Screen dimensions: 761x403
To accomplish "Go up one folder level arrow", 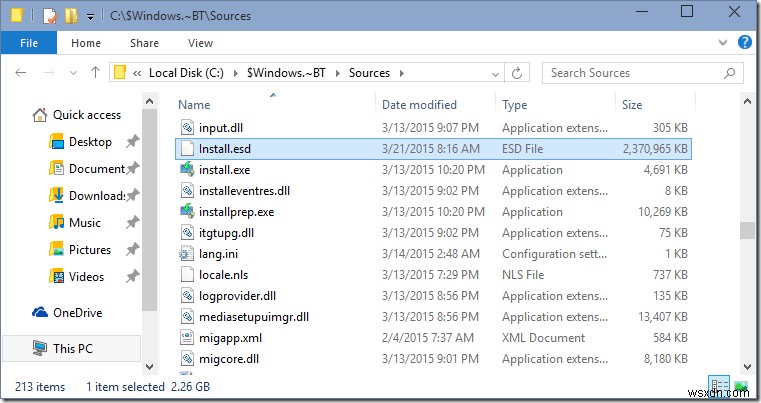I will pyautogui.click(x=95, y=73).
